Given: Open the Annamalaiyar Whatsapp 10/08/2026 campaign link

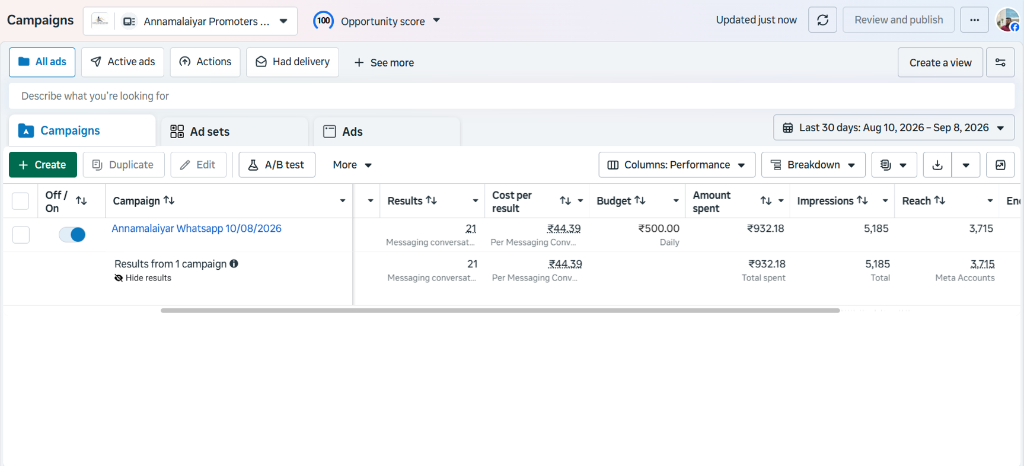Looking at the screenshot, I should 197,228.
